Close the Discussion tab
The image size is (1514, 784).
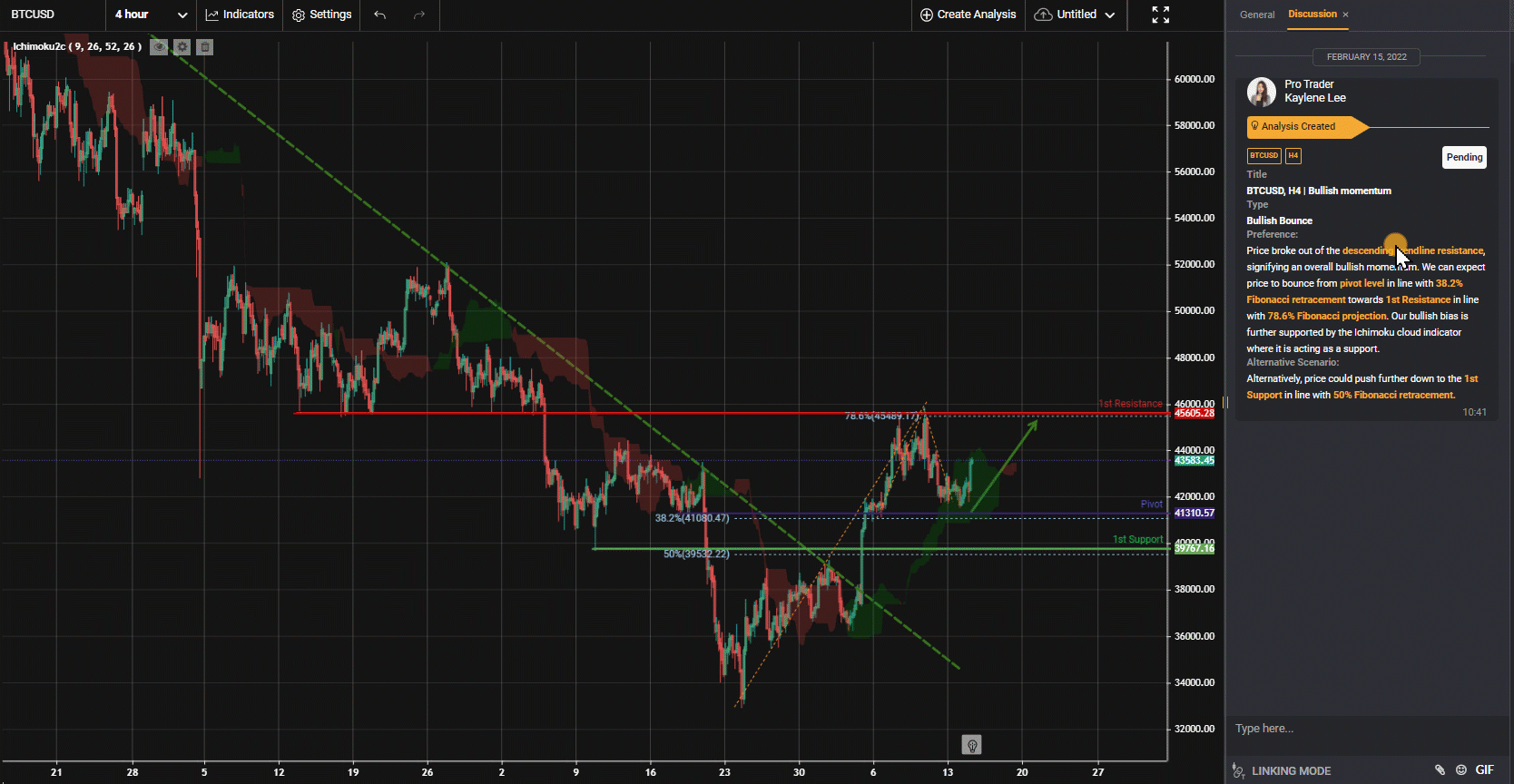(1345, 15)
